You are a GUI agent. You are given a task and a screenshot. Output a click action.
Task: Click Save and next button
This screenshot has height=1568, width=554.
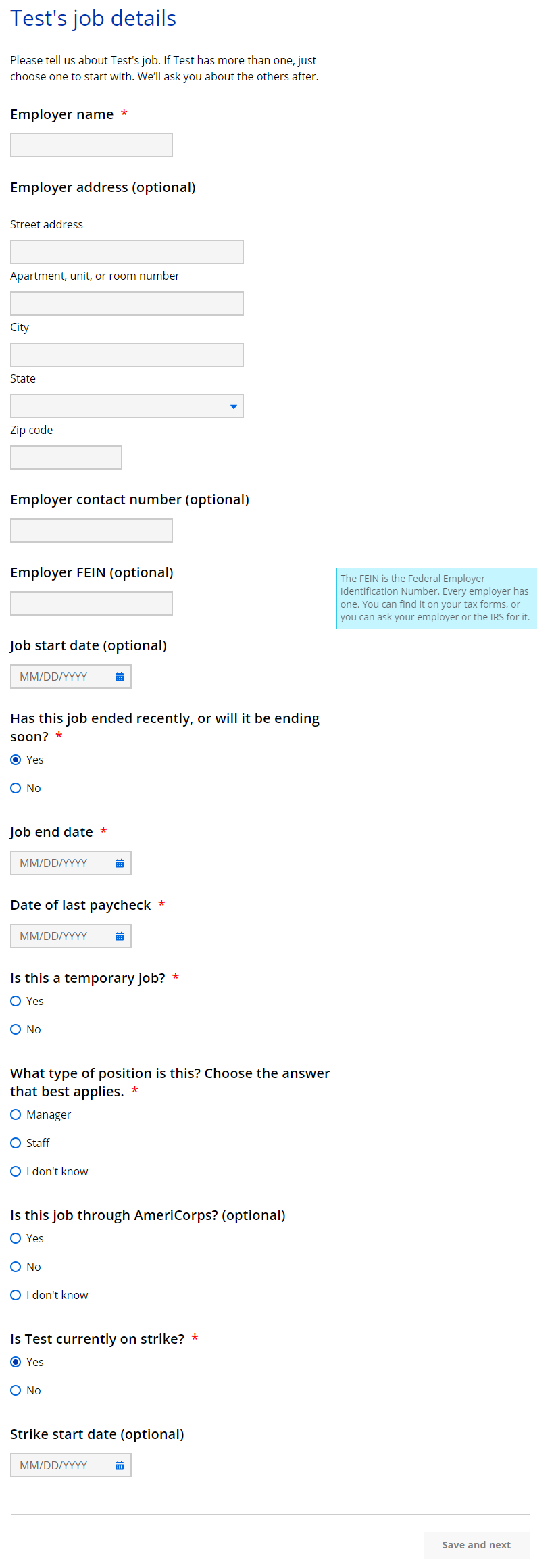tap(476, 1545)
